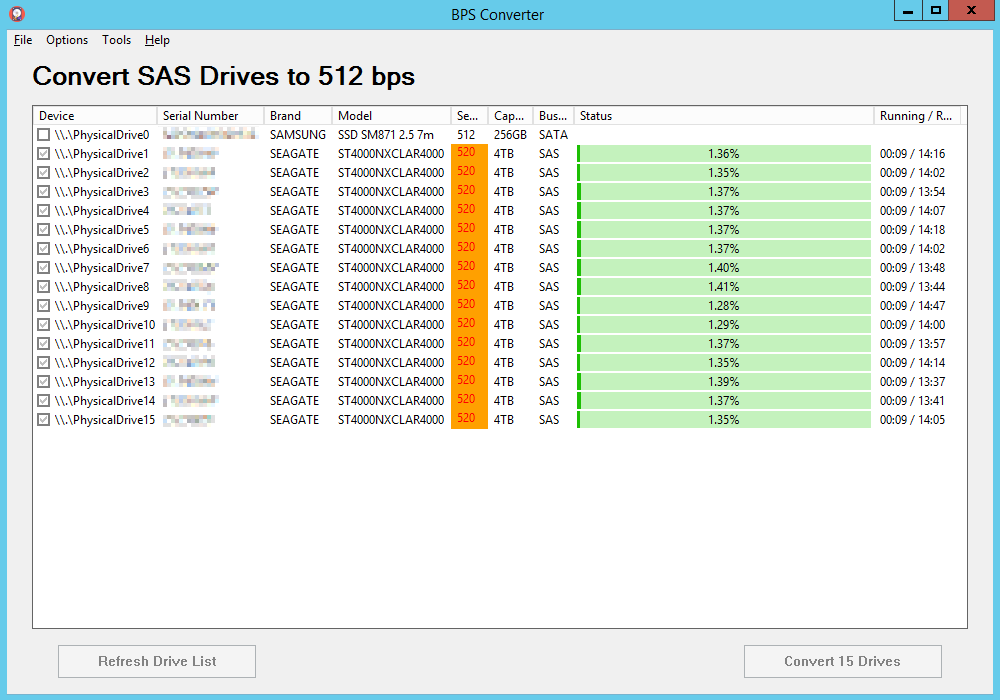Open the Options menu

[x=66, y=40]
